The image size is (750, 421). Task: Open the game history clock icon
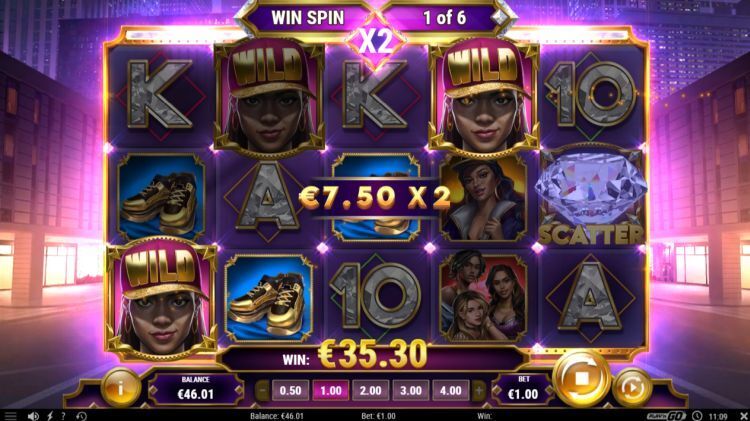[81, 416]
